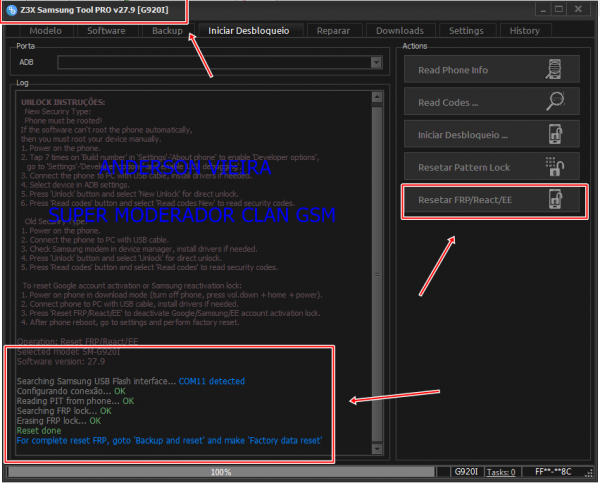Open the Downloads tab
Viewport: 600px width, 483px height.
pyautogui.click(x=400, y=31)
